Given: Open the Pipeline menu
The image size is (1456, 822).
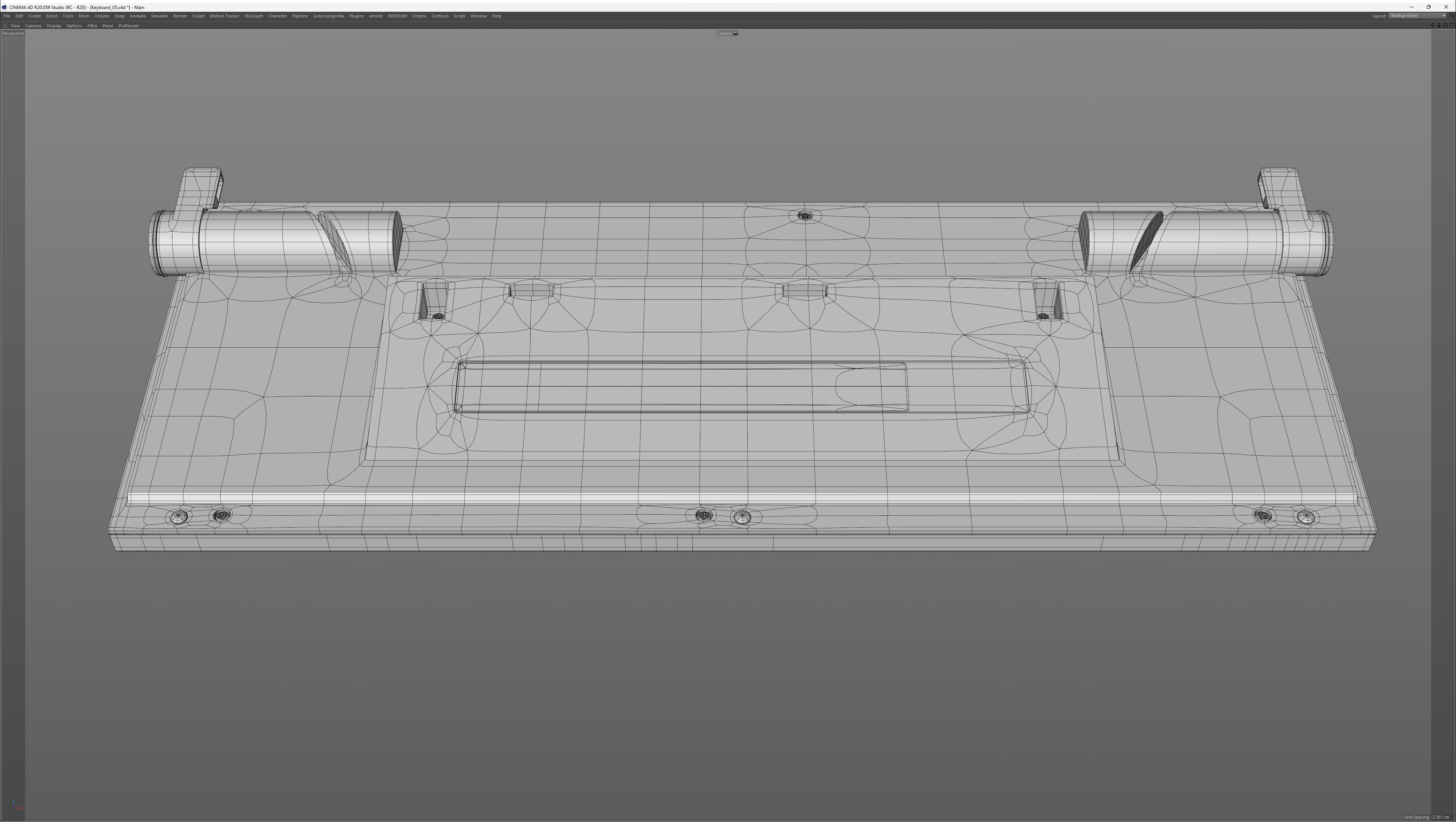Looking at the screenshot, I should click(x=300, y=16).
